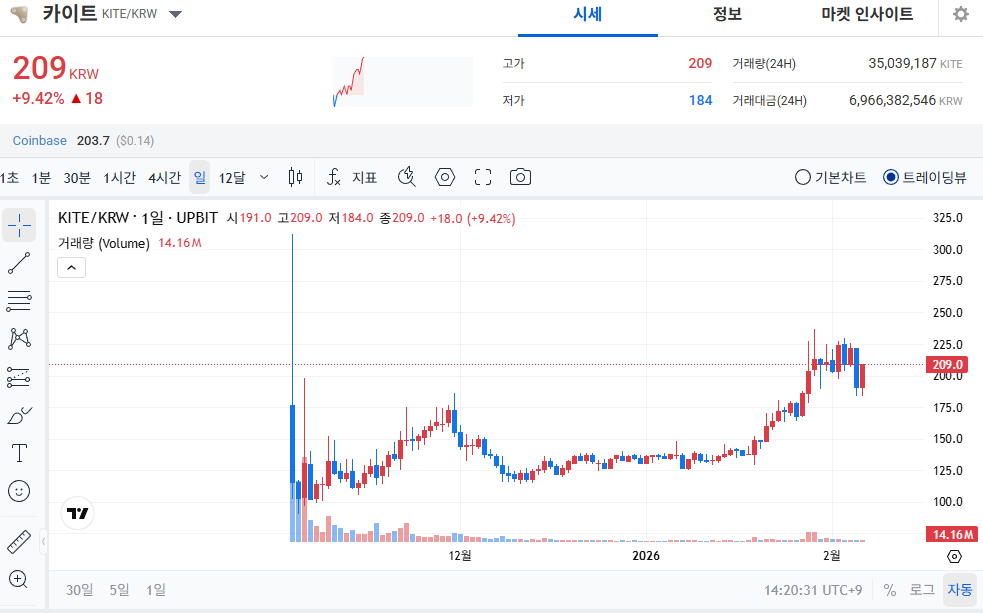This screenshot has width=983, height=613.
Task: Click the 30일 range button
Action: [79, 589]
